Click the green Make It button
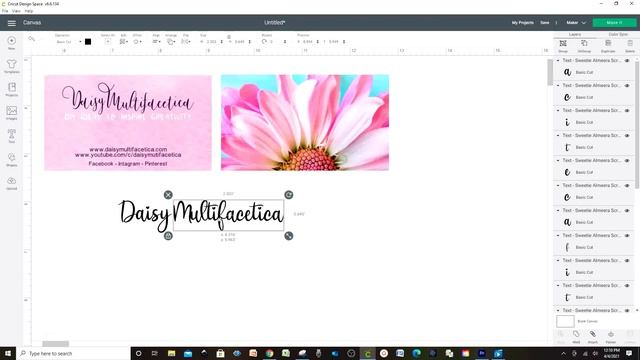The height and width of the screenshot is (360, 640). [614, 23]
